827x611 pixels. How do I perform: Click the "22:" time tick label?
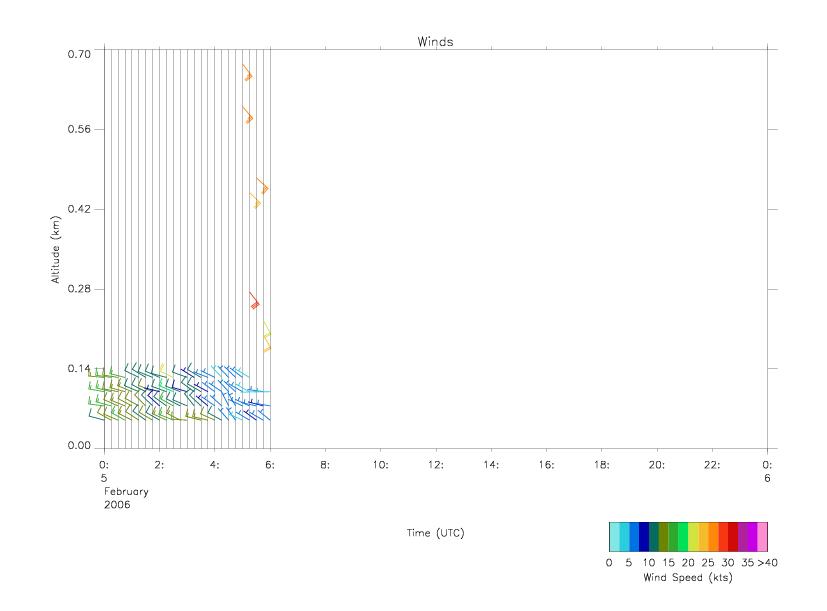[x=712, y=465]
